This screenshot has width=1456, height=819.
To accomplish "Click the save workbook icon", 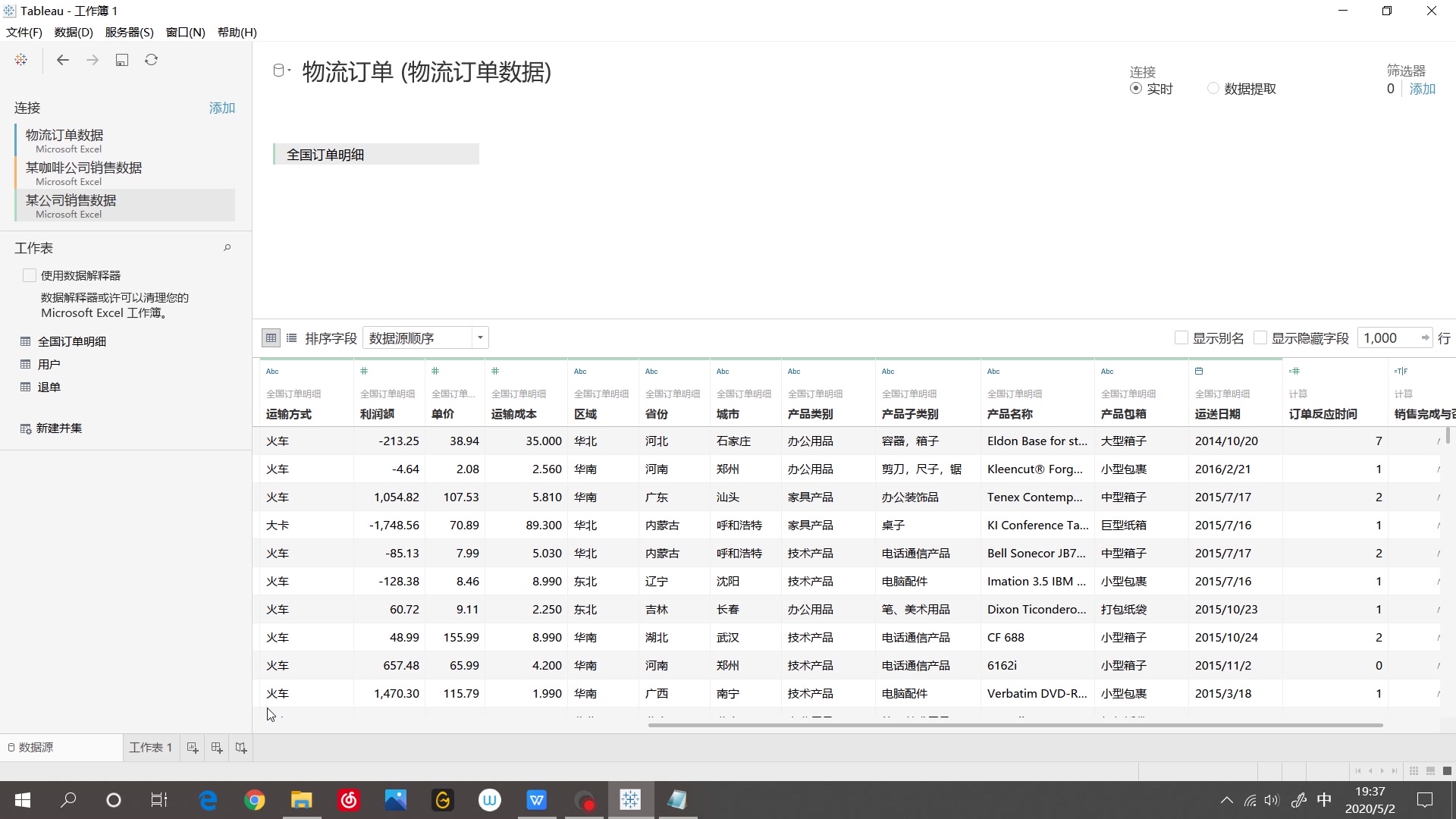I will coord(122,60).
